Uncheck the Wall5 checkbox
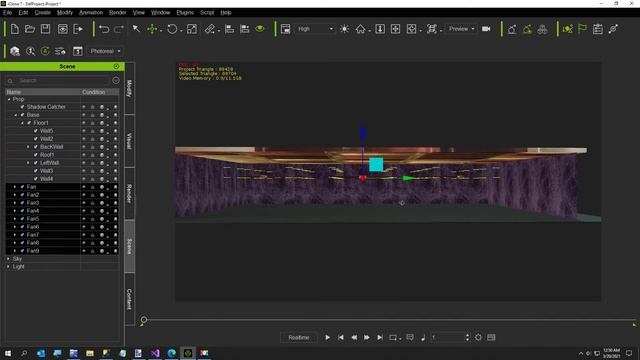640x360 pixels. pos(36,131)
